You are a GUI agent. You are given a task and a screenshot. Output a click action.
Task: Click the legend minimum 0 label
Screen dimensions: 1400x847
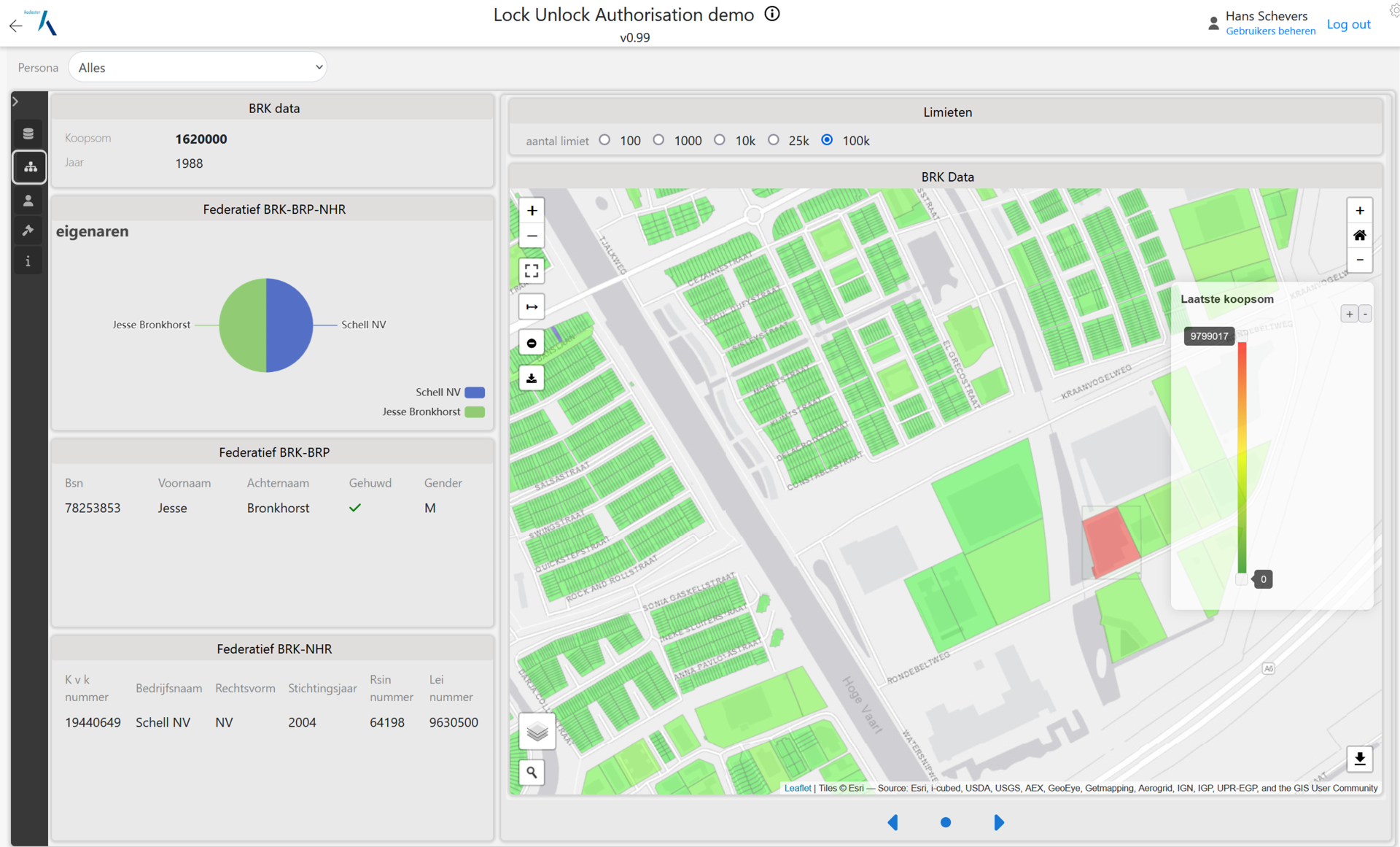point(1264,579)
